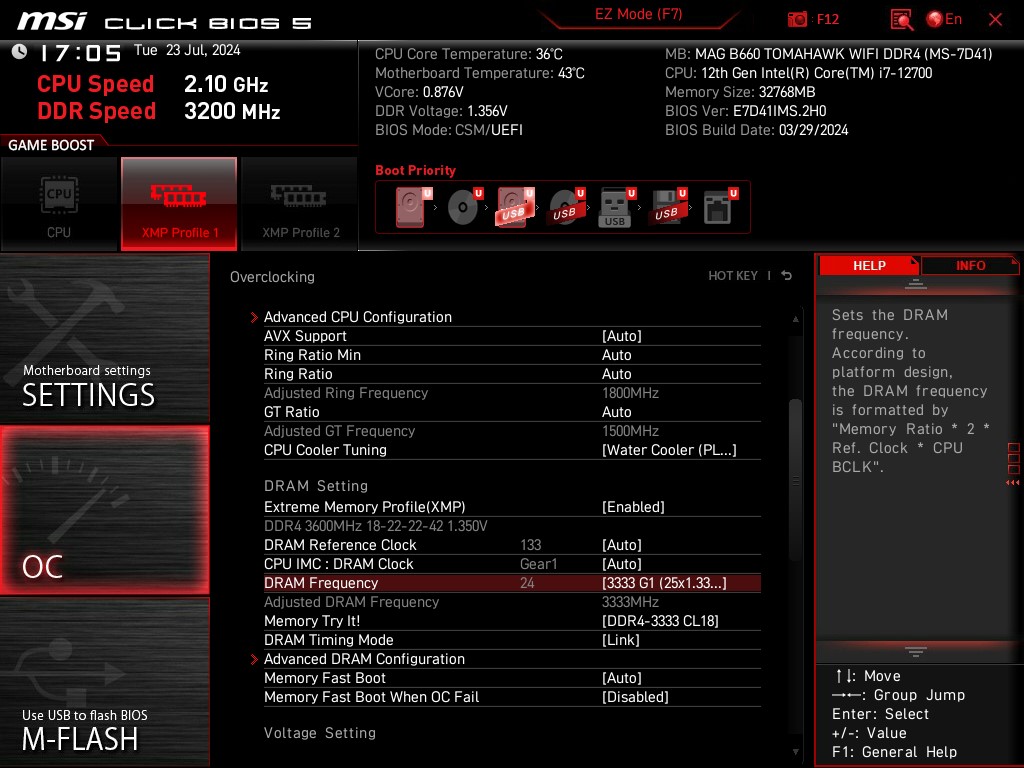1024x768 pixels.
Task: Click the help panel bottom collapse handle
Action: pos(916,652)
